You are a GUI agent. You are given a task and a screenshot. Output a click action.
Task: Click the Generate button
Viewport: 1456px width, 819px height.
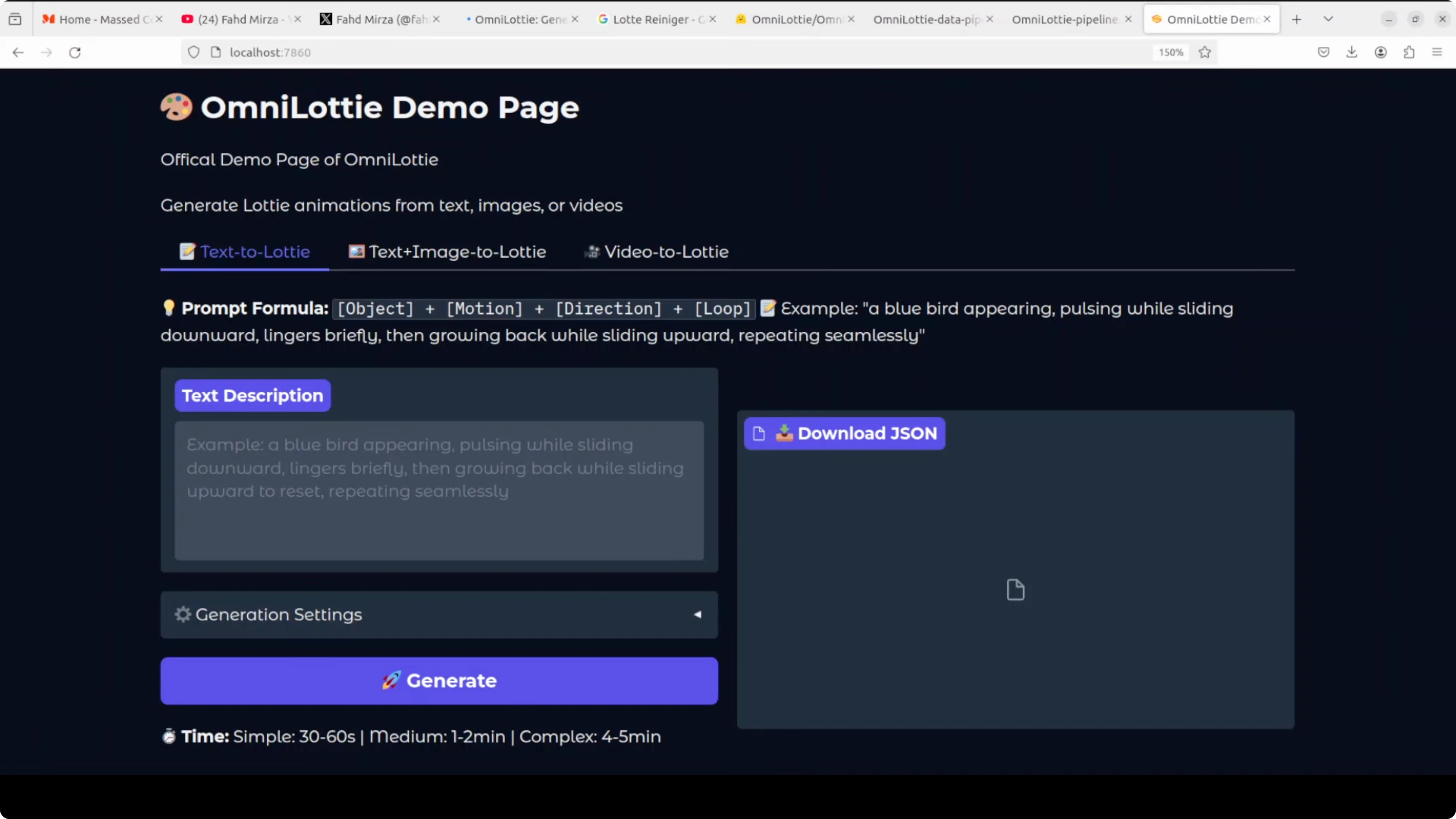click(x=439, y=681)
